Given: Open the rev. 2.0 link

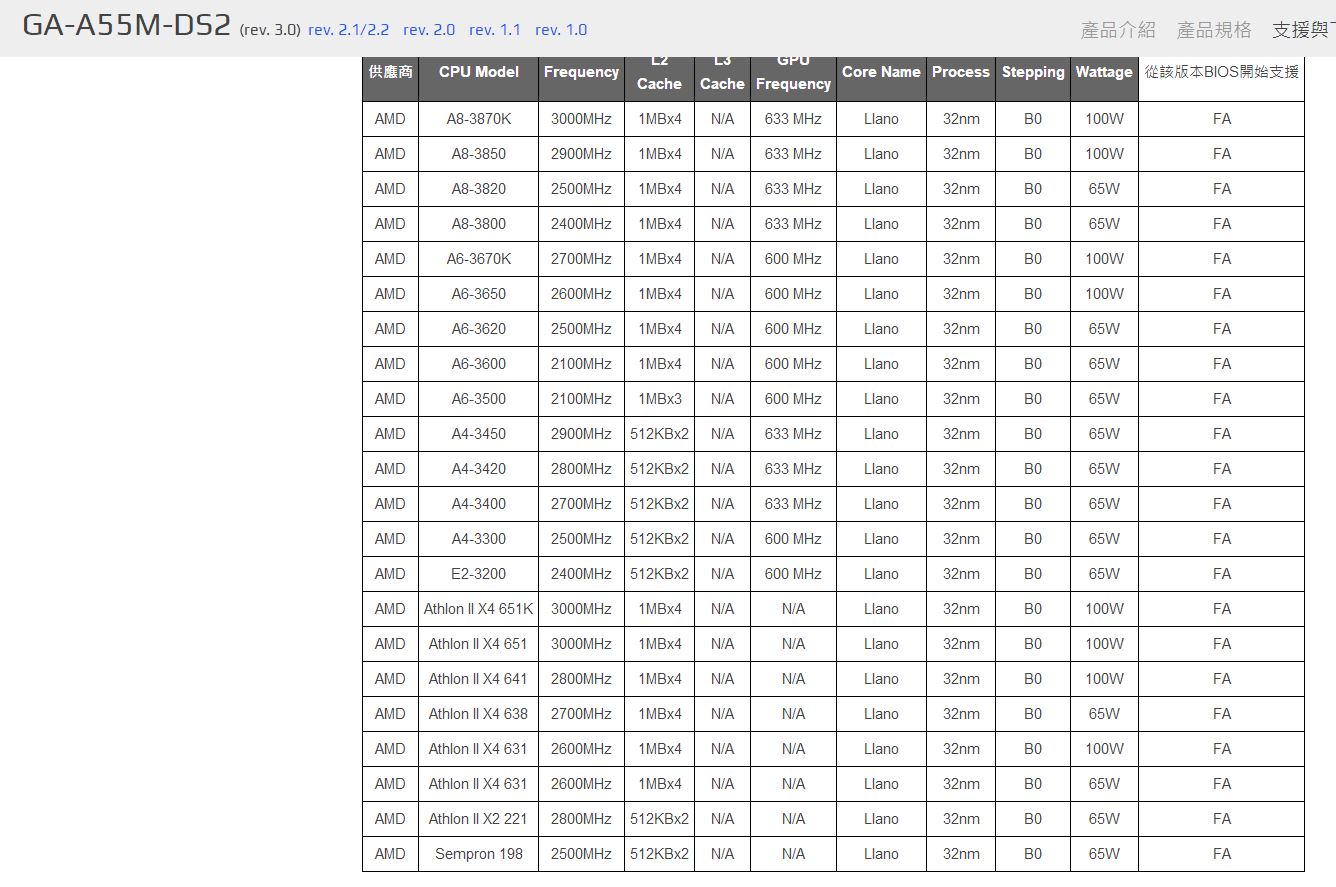Looking at the screenshot, I should [x=429, y=30].
